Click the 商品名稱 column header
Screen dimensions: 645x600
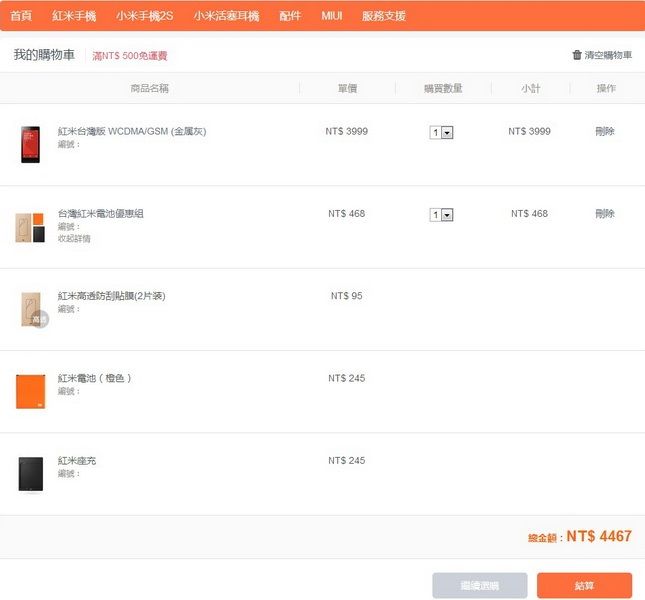coord(150,88)
